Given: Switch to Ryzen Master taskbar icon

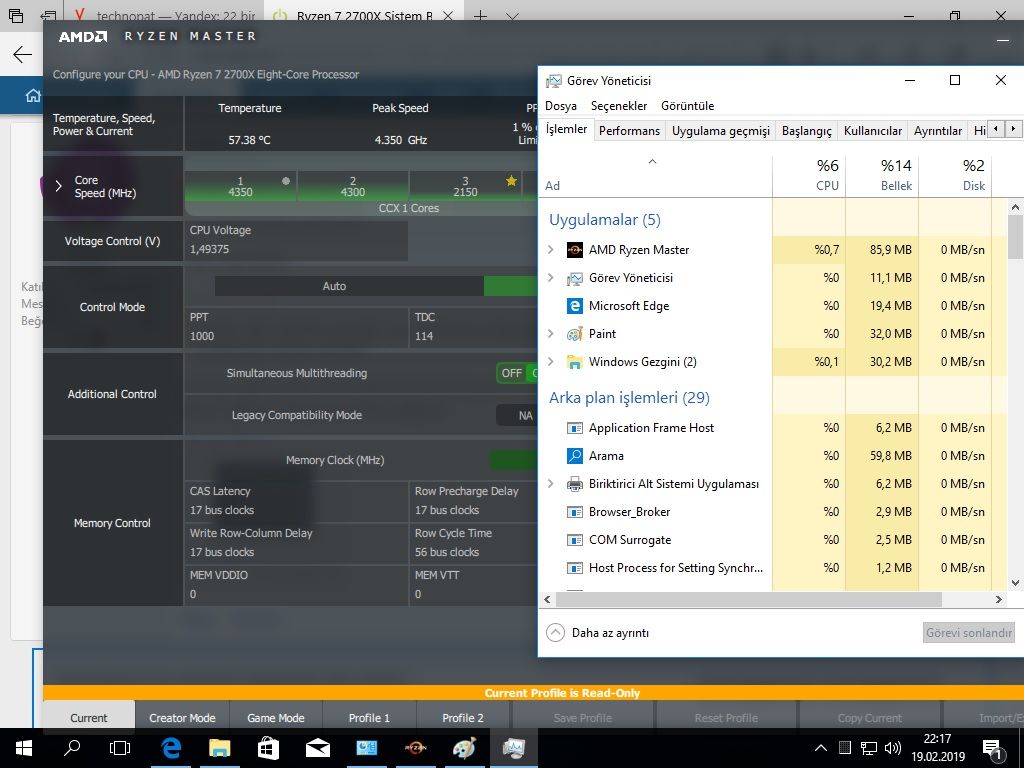Looking at the screenshot, I should pyautogui.click(x=415, y=748).
